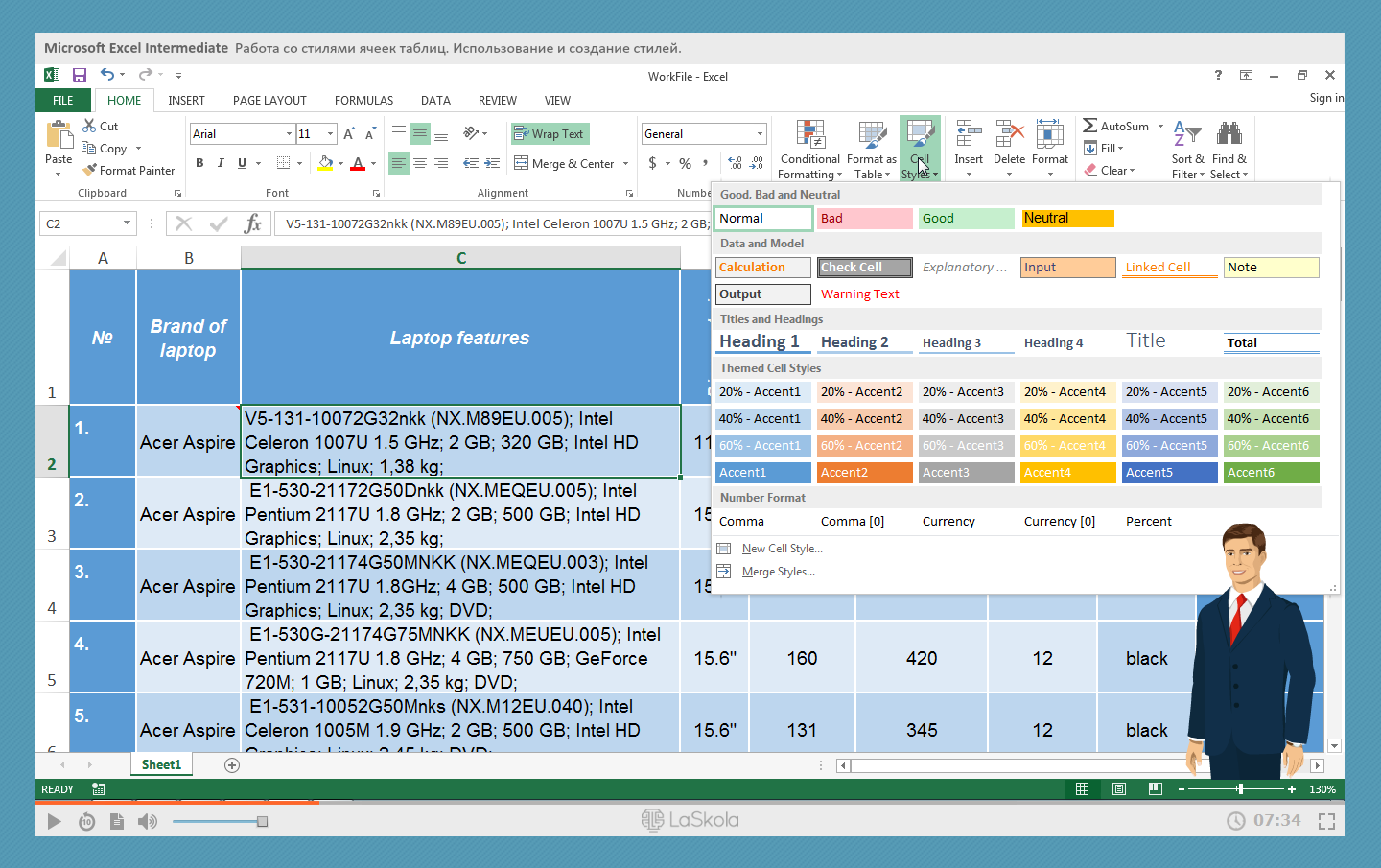
Task: Apply the Accent2 orange cell style
Action: click(x=863, y=473)
